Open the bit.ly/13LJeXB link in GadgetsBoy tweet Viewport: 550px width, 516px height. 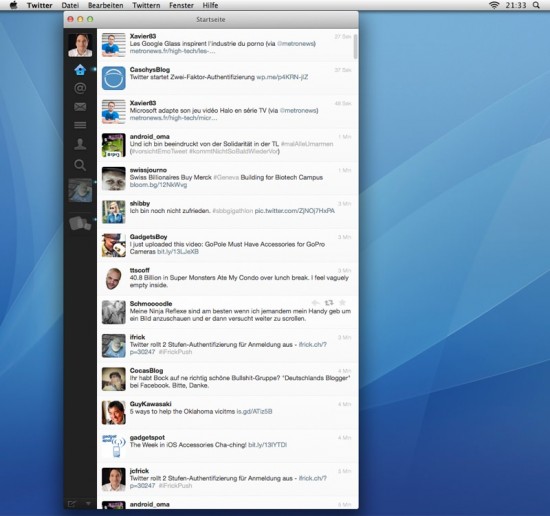coord(178,252)
